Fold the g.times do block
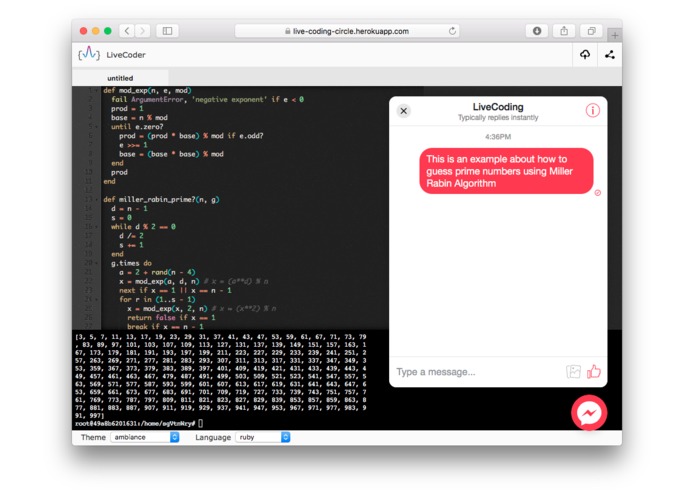Screen dimensions: 695x494 coord(97,263)
